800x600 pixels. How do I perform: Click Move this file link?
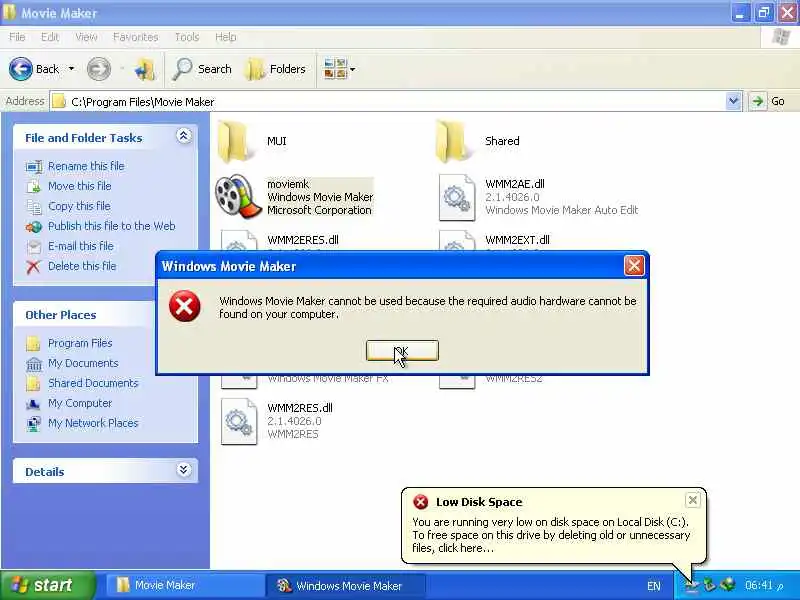80,186
